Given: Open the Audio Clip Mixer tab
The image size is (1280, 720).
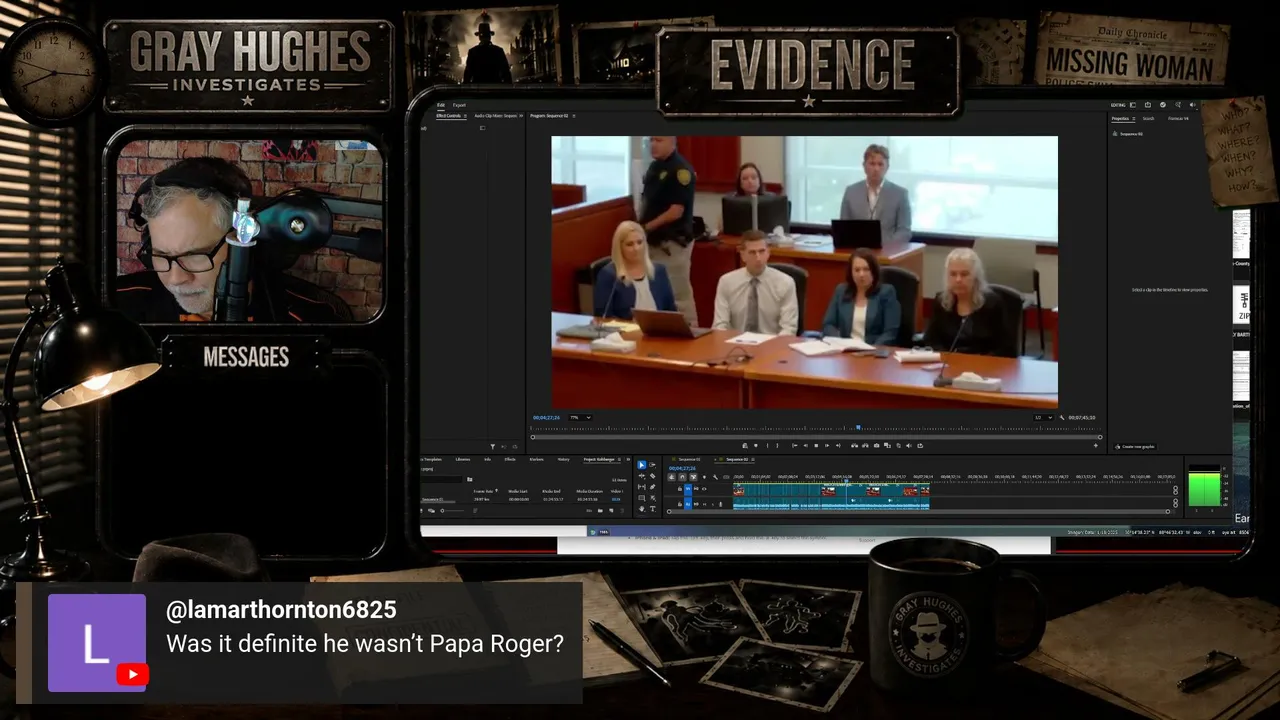Looking at the screenshot, I should pyautogui.click(x=496, y=116).
